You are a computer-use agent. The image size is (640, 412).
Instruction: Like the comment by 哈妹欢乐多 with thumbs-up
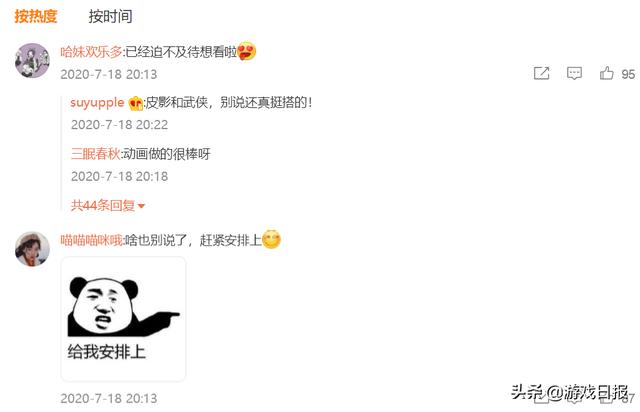tap(607, 73)
